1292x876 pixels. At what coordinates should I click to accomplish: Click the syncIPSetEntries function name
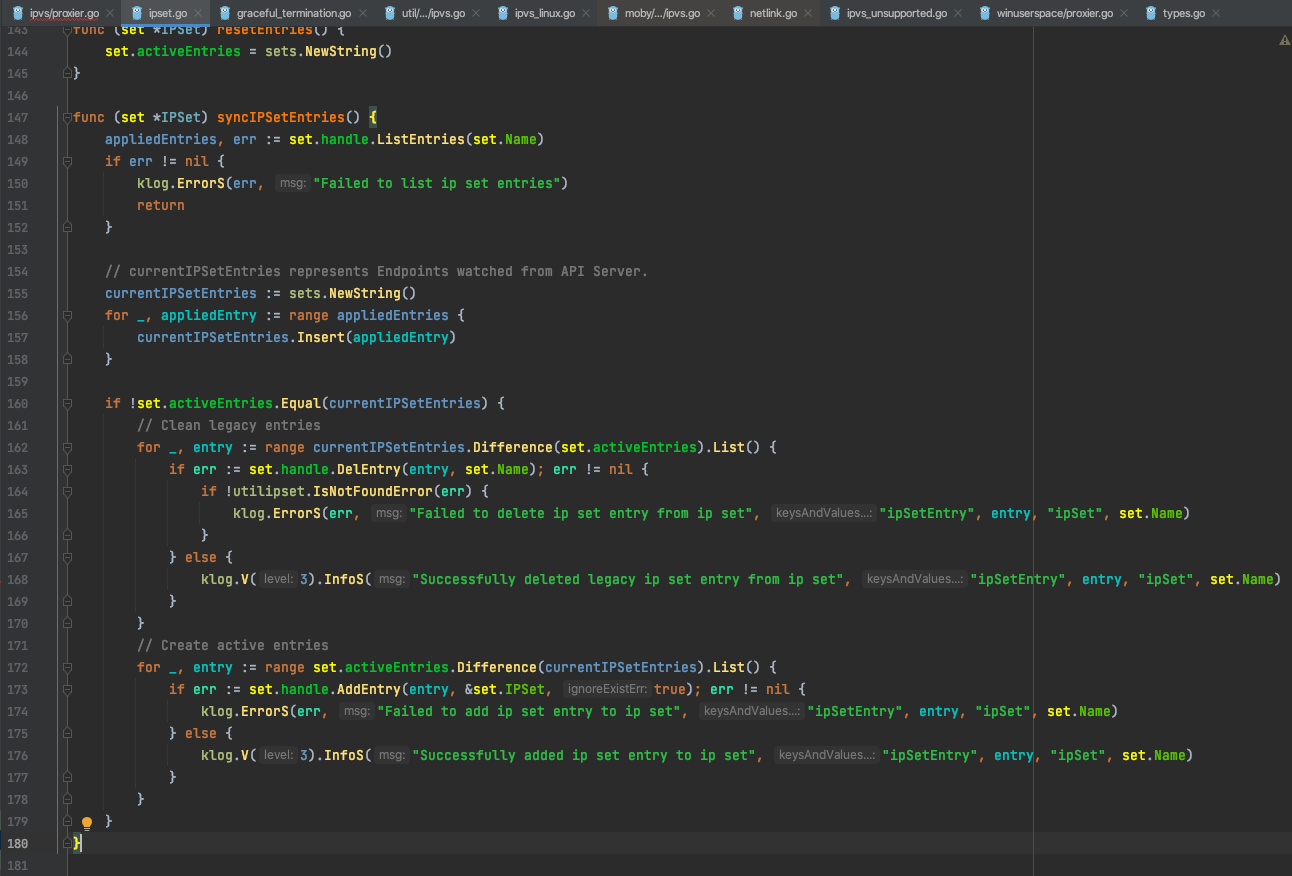[281, 117]
